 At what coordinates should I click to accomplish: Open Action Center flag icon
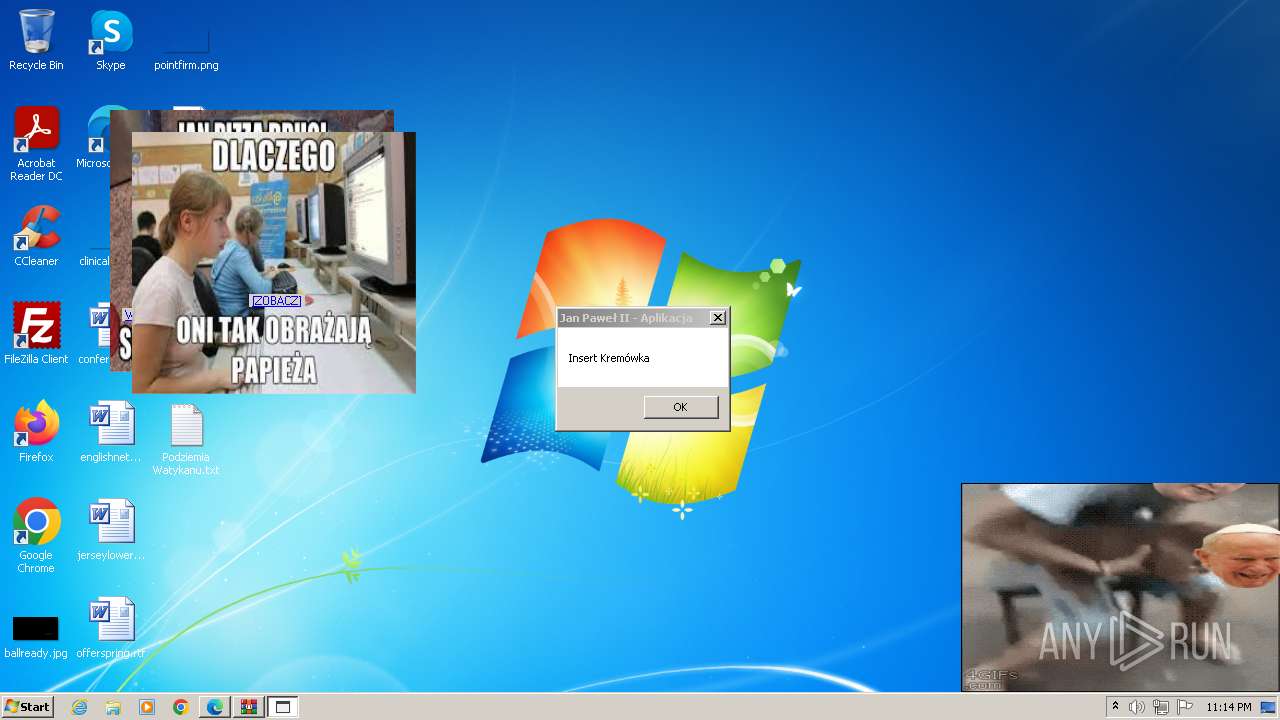[x=1184, y=707]
